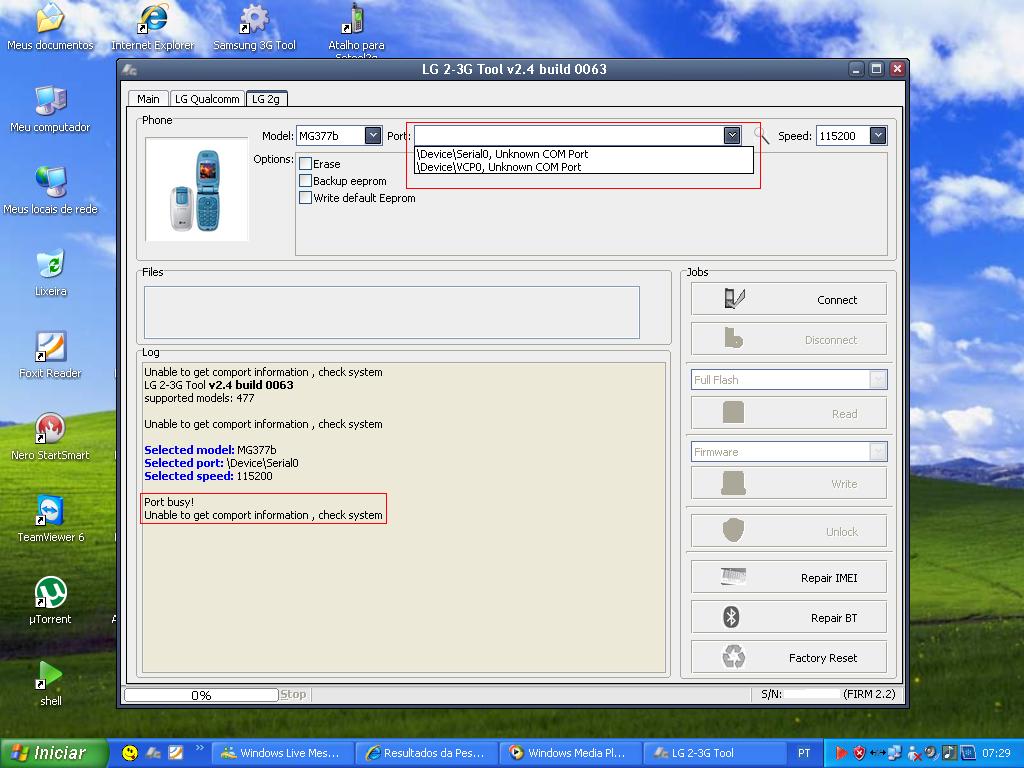
Task: Switch to Windows Media Player taskbar item
Action: [571, 753]
